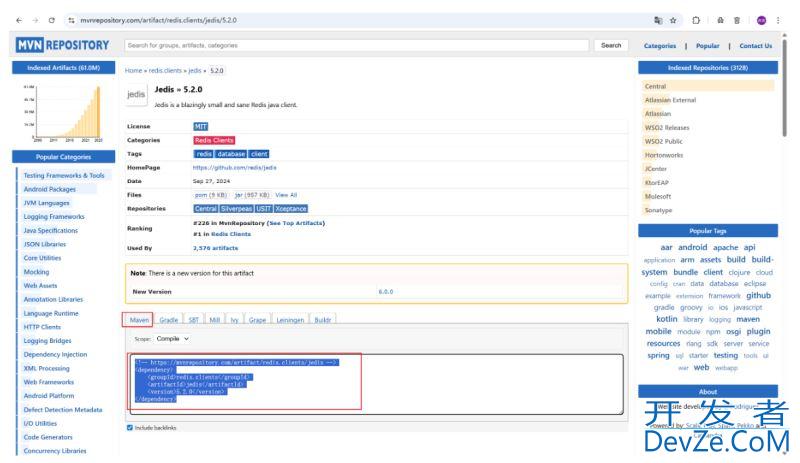Viewport: 800px width, 463px height.
Task: Open HTTP Clients category
Action: pyautogui.click(x=42, y=327)
